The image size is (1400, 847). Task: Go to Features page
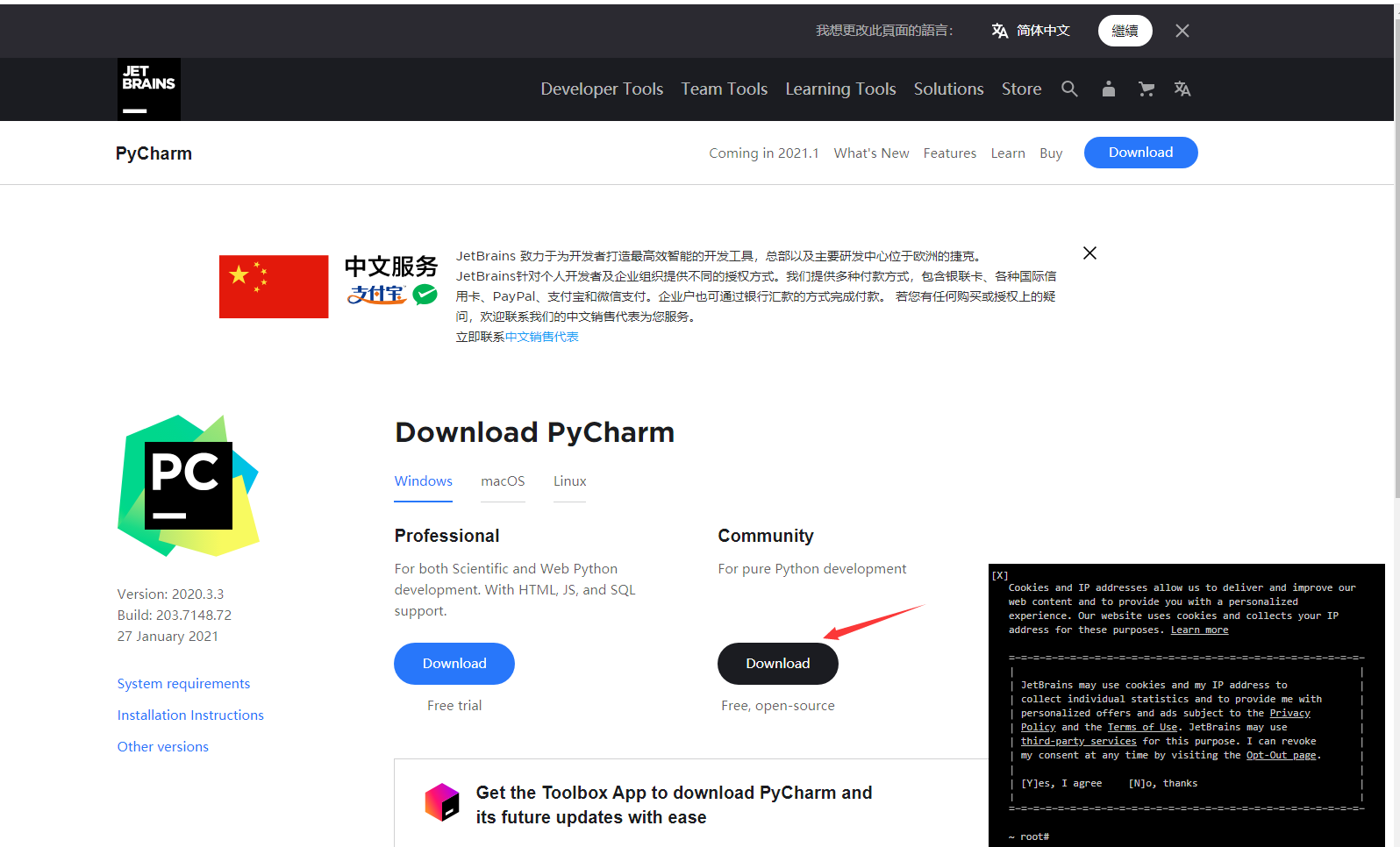pyautogui.click(x=949, y=153)
